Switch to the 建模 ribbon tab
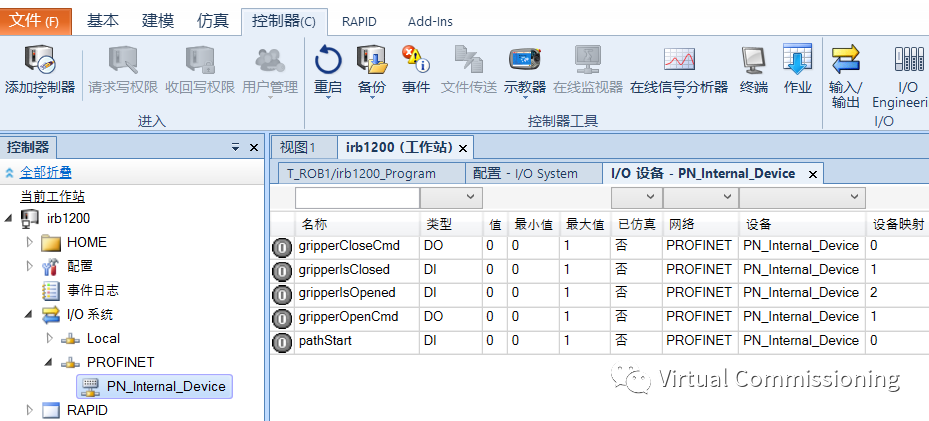The height and width of the screenshot is (421, 929). pos(158,21)
